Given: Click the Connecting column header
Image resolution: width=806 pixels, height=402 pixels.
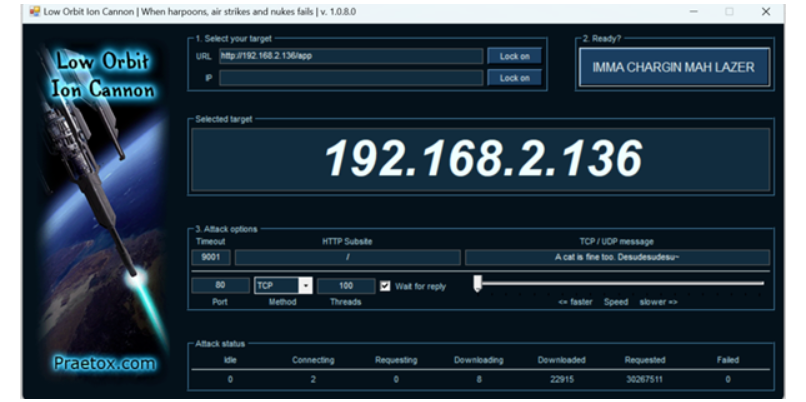Looking at the screenshot, I should (x=313, y=360).
